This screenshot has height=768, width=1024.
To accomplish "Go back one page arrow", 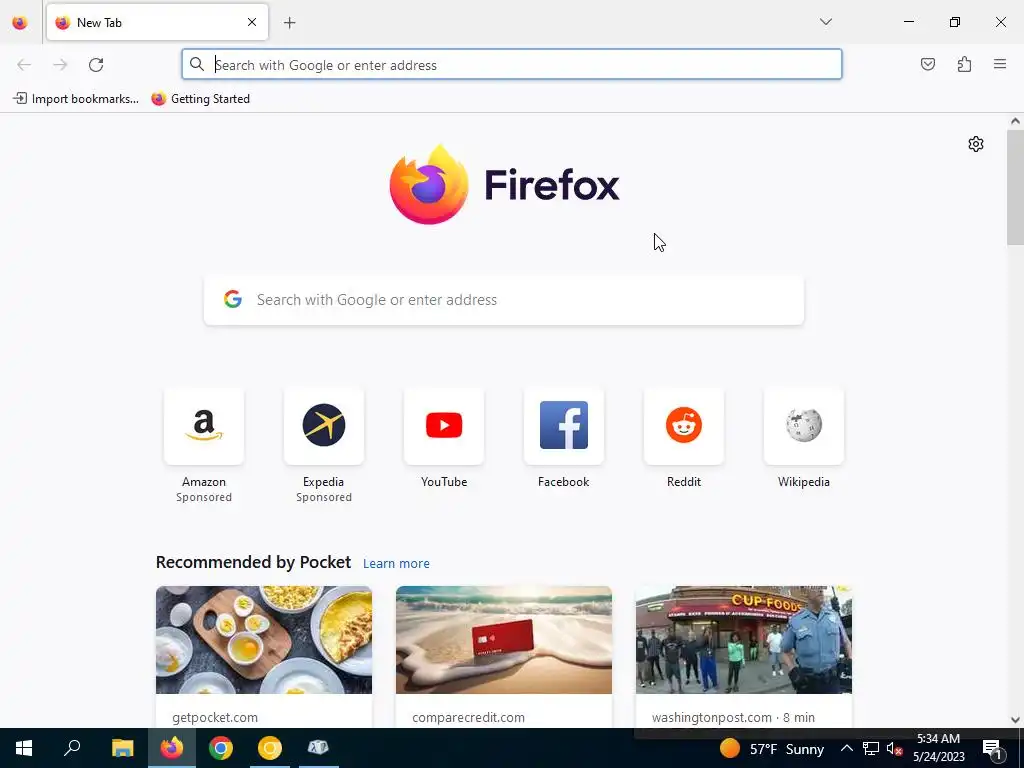I will click(x=24, y=65).
